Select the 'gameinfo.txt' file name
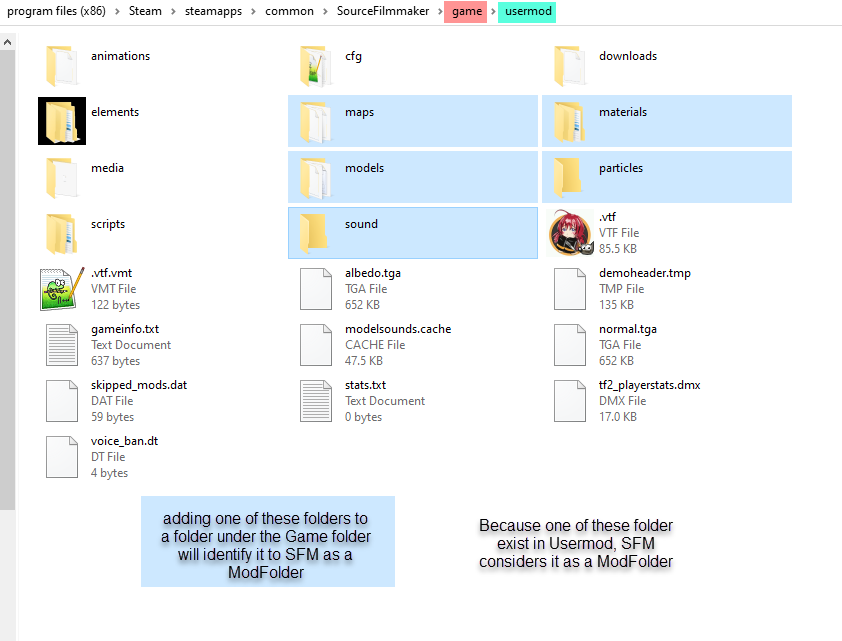 point(125,329)
